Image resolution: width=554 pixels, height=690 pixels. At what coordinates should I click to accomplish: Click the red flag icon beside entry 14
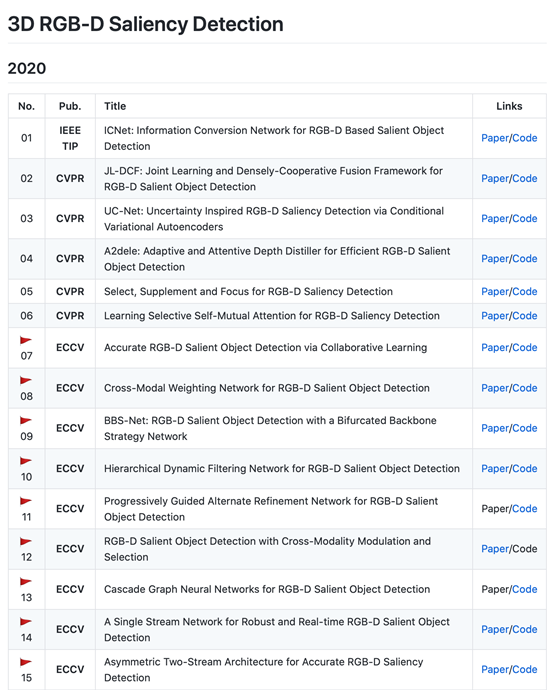point(26,622)
